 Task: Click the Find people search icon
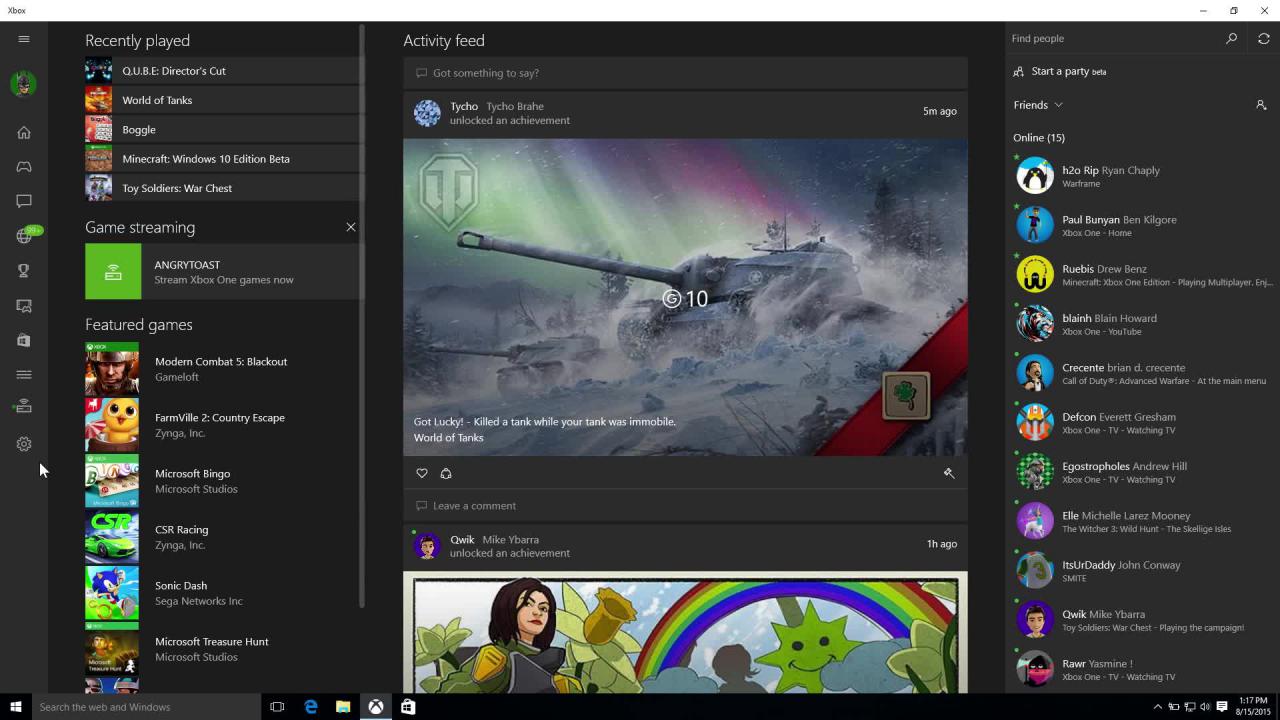click(x=1231, y=38)
